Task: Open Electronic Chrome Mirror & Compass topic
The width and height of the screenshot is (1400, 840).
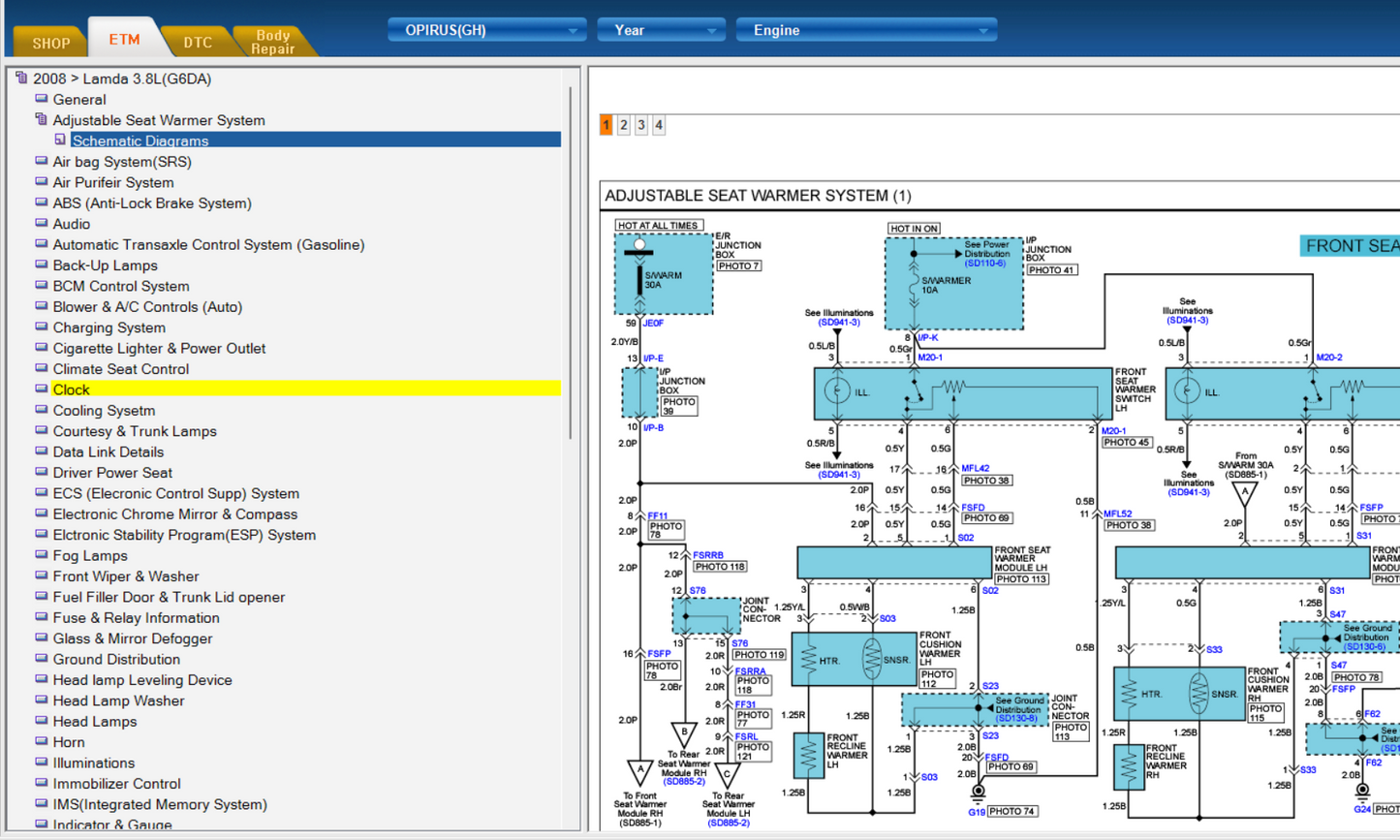Action: point(175,514)
